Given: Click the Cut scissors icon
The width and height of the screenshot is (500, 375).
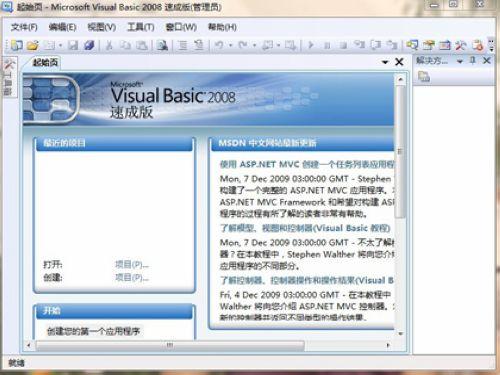Looking at the screenshot, I should click(x=109, y=45).
